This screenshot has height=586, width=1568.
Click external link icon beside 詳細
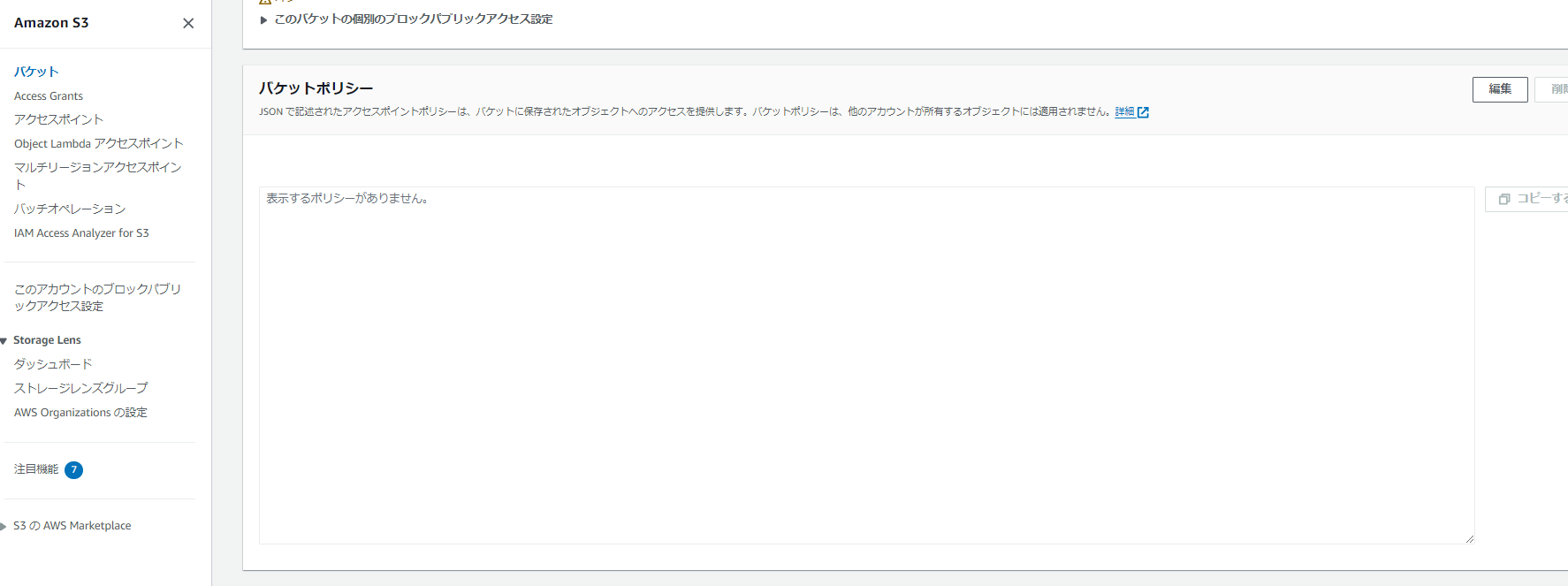pyautogui.click(x=1143, y=112)
